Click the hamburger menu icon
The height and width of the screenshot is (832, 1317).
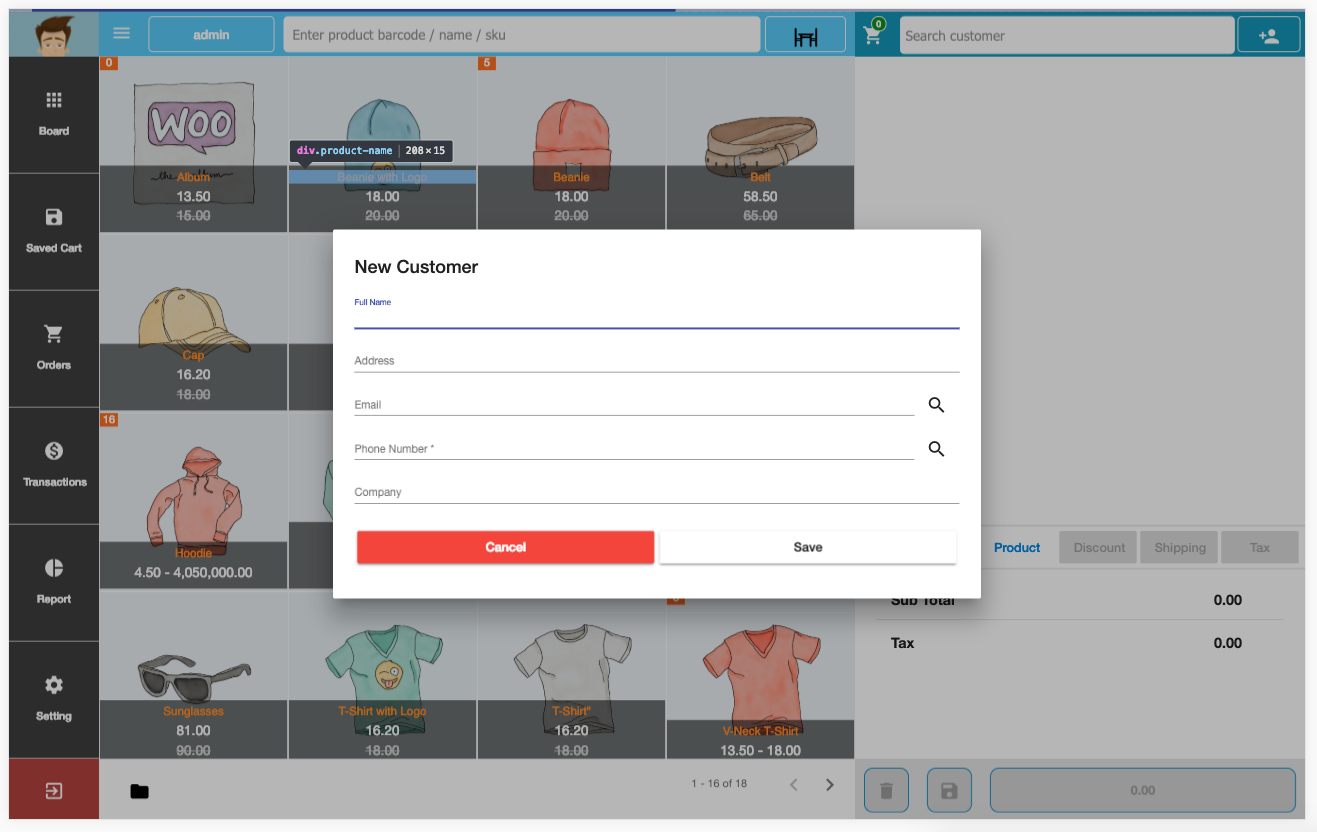pos(122,33)
